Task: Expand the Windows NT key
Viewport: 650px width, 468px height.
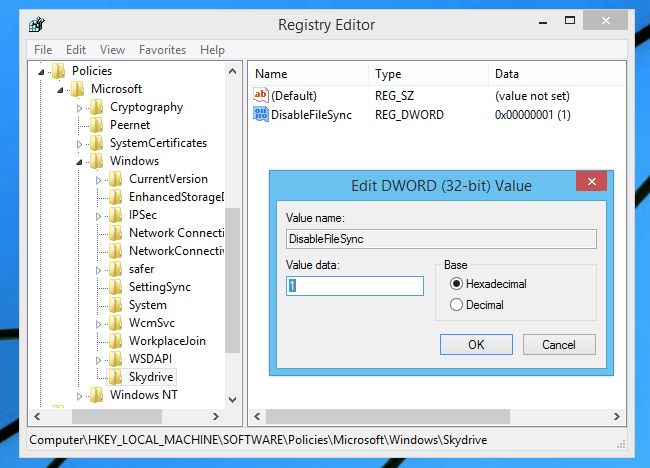Action: pyautogui.click(x=79, y=396)
